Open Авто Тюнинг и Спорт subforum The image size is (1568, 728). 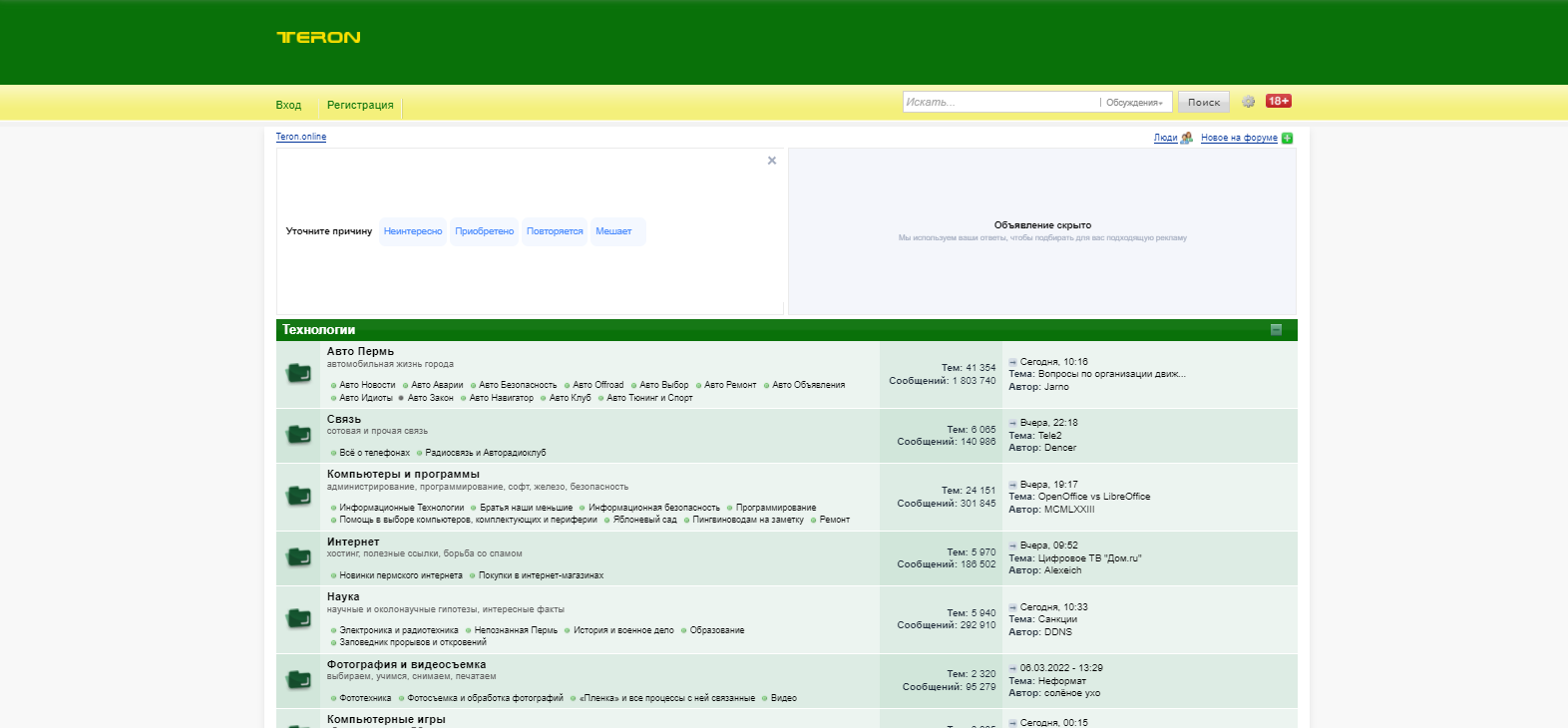(x=649, y=398)
